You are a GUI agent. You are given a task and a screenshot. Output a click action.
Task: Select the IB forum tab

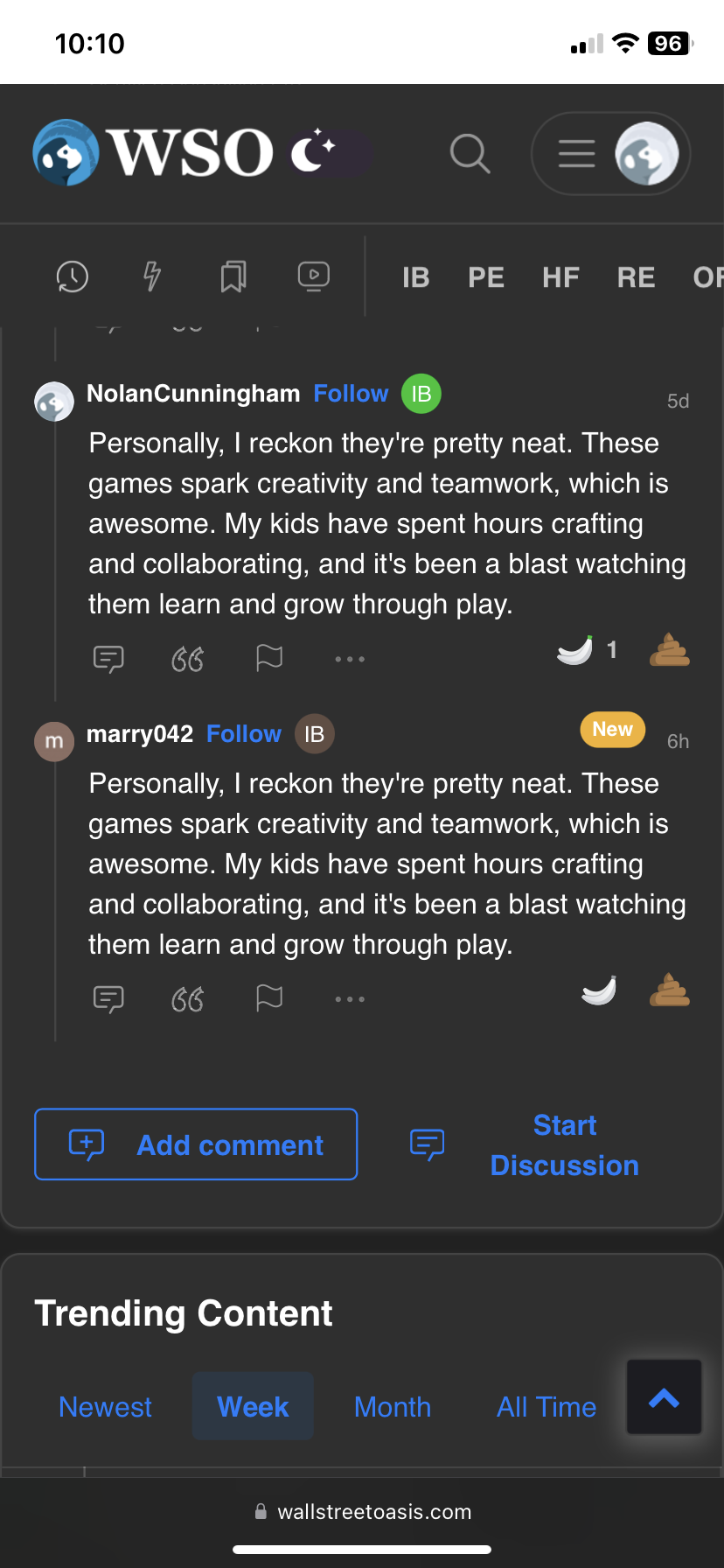[x=415, y=277]
